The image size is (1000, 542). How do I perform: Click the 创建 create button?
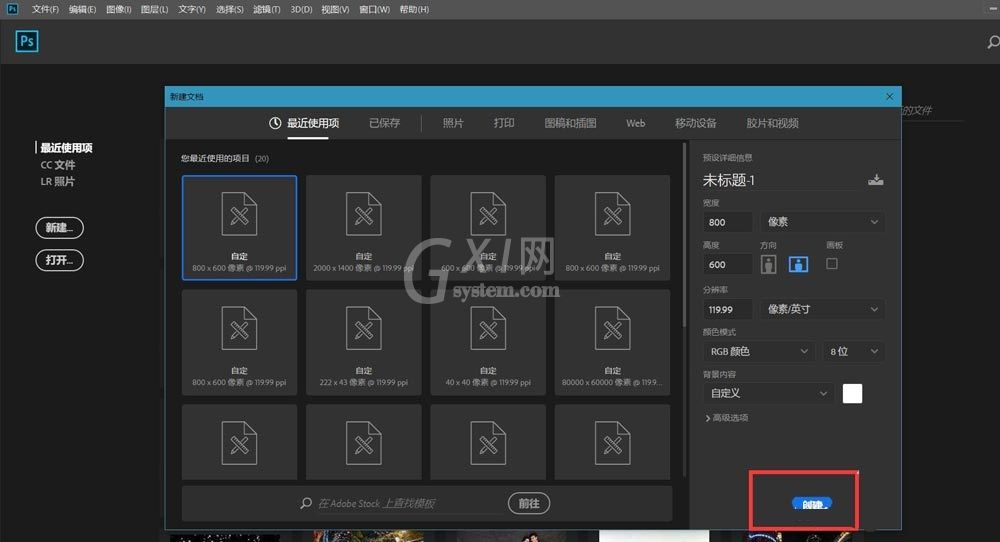coord(812,504)
